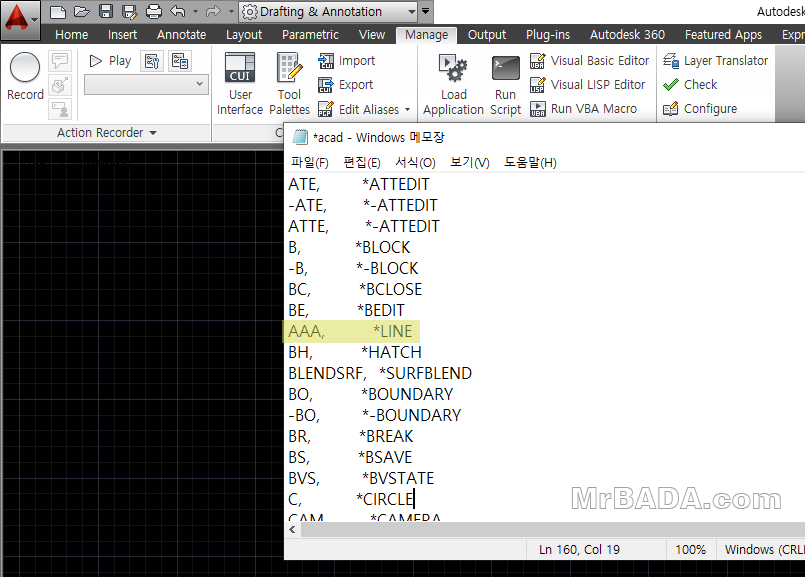Click the Plot printer icon
The width and height of the screenshot is (805, 577).
154,11
